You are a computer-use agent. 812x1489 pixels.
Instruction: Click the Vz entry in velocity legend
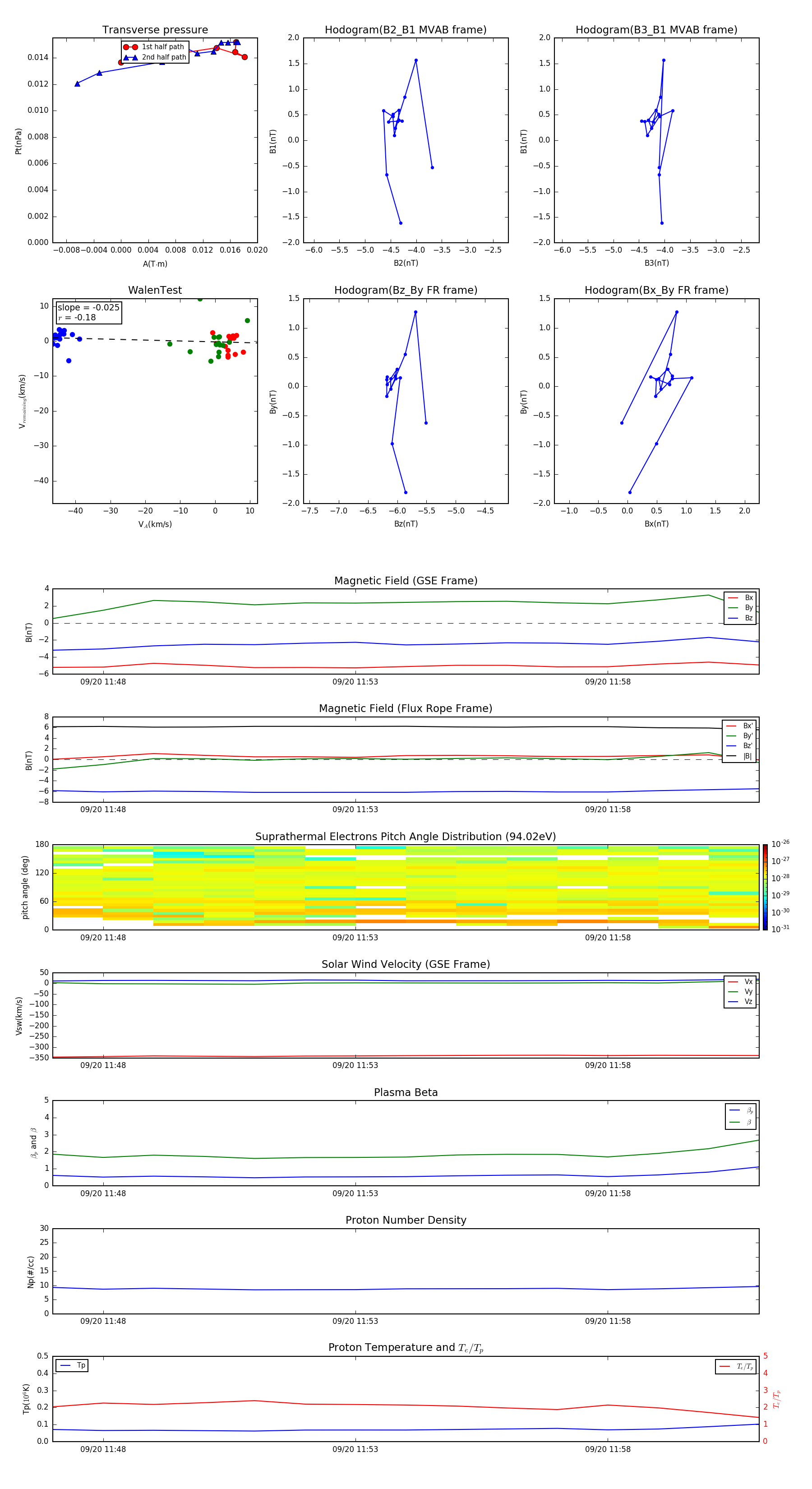point(740,1002)
